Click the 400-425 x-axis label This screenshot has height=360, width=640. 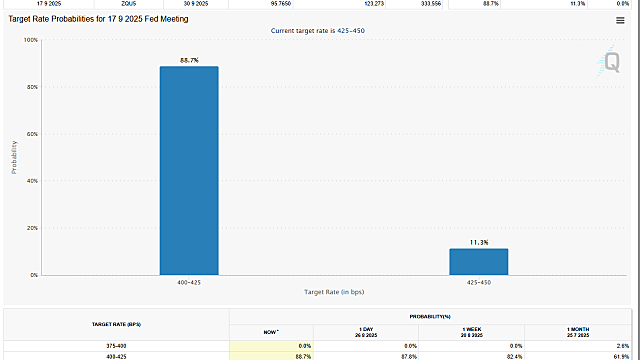click(x=189, y=282)
